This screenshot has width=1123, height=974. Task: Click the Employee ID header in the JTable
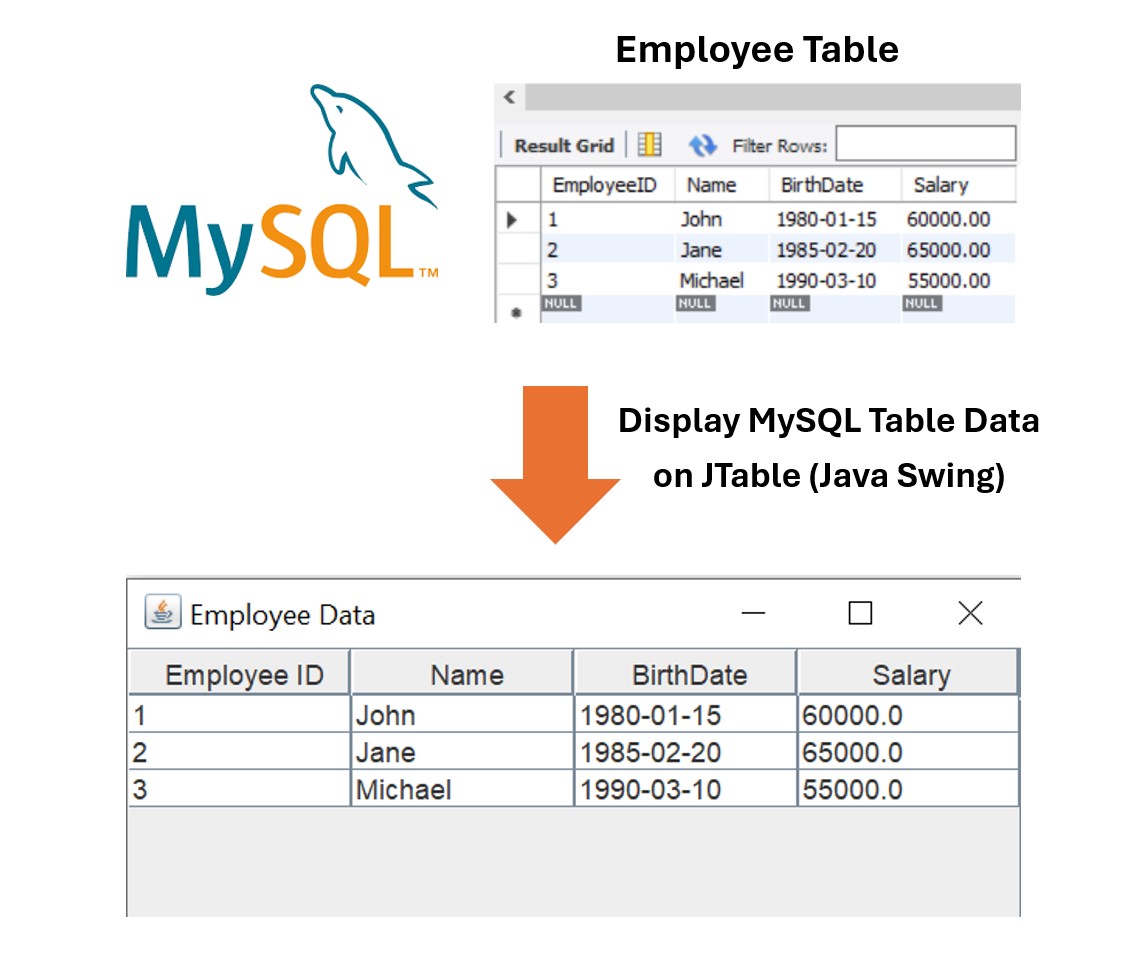[239, 674]
